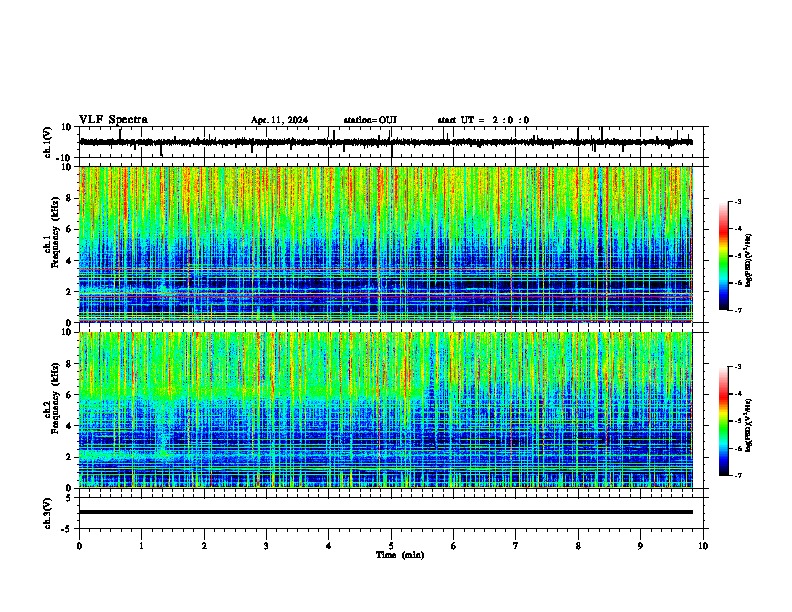
Task: Click the ch.1 spectrogram color scale bar
Action: pyautogui.click(x=724, y=256)
